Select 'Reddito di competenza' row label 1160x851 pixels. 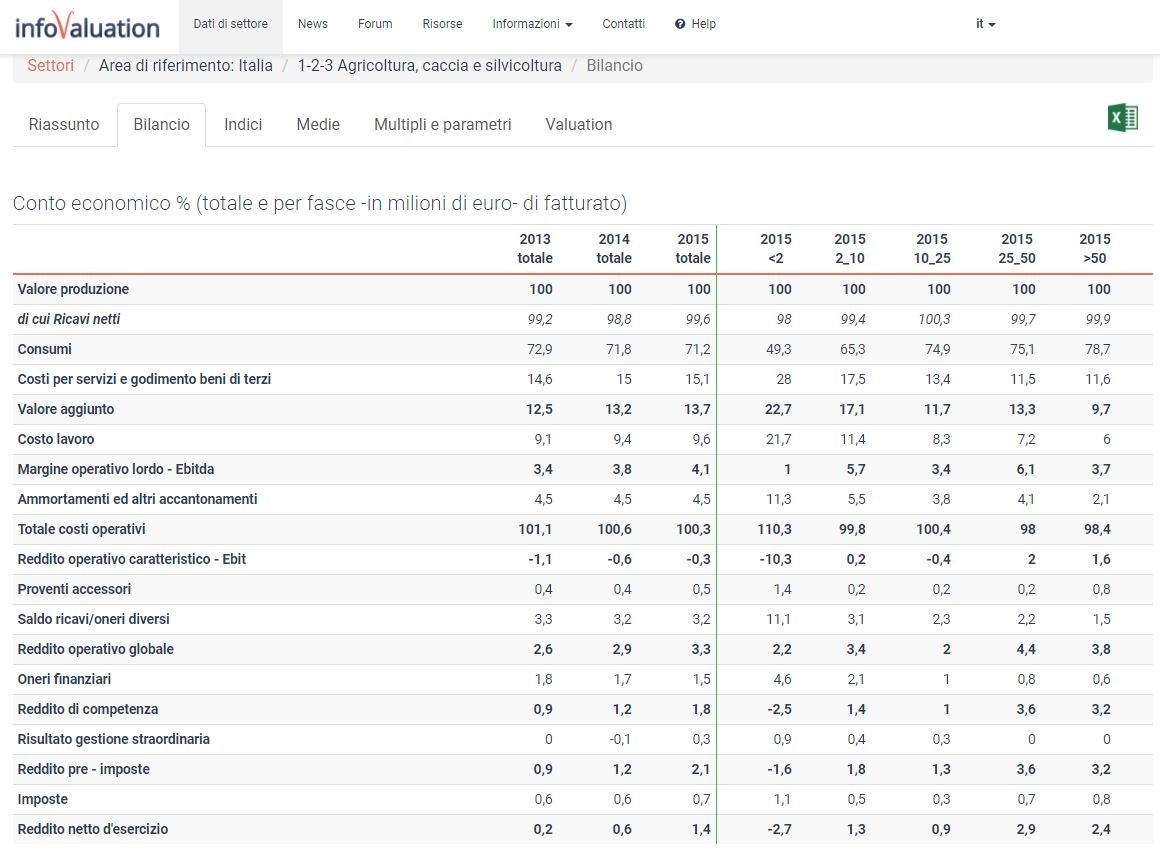(x=87, y=709)
